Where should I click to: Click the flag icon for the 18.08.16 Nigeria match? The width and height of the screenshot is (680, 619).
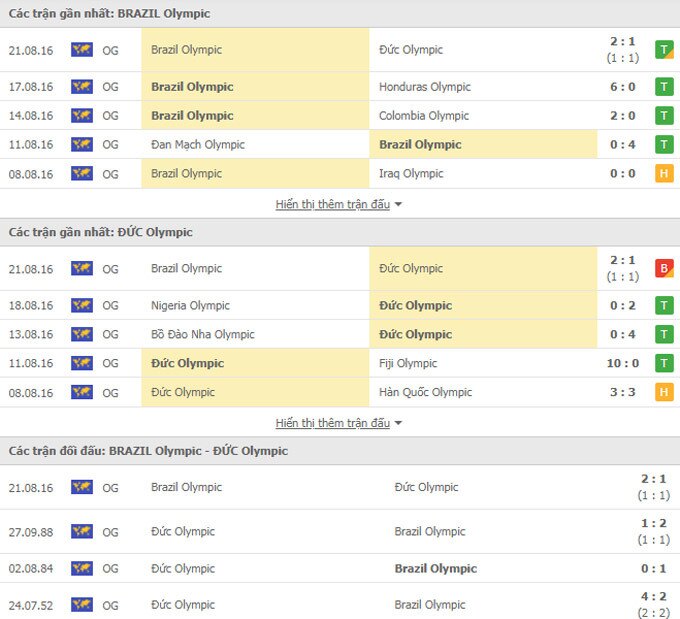point(82,305)
